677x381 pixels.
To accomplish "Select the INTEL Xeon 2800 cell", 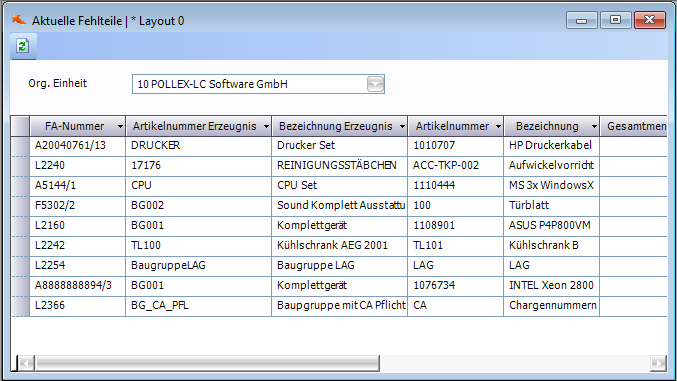I will [x=551, y=286].
